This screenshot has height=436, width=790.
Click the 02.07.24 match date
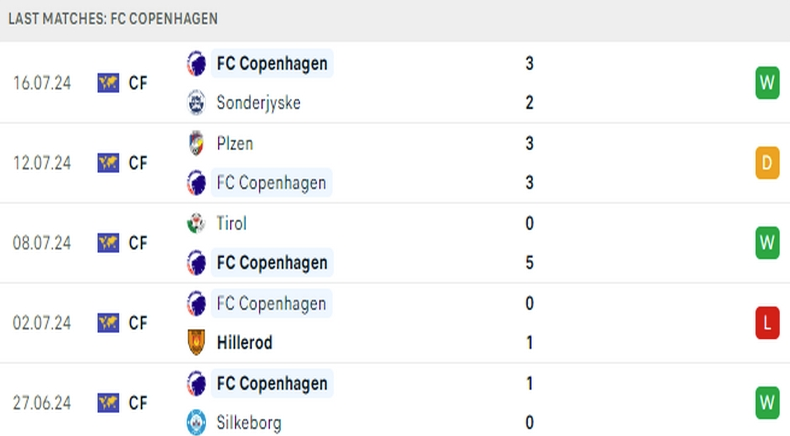click(x=42, y=323)
